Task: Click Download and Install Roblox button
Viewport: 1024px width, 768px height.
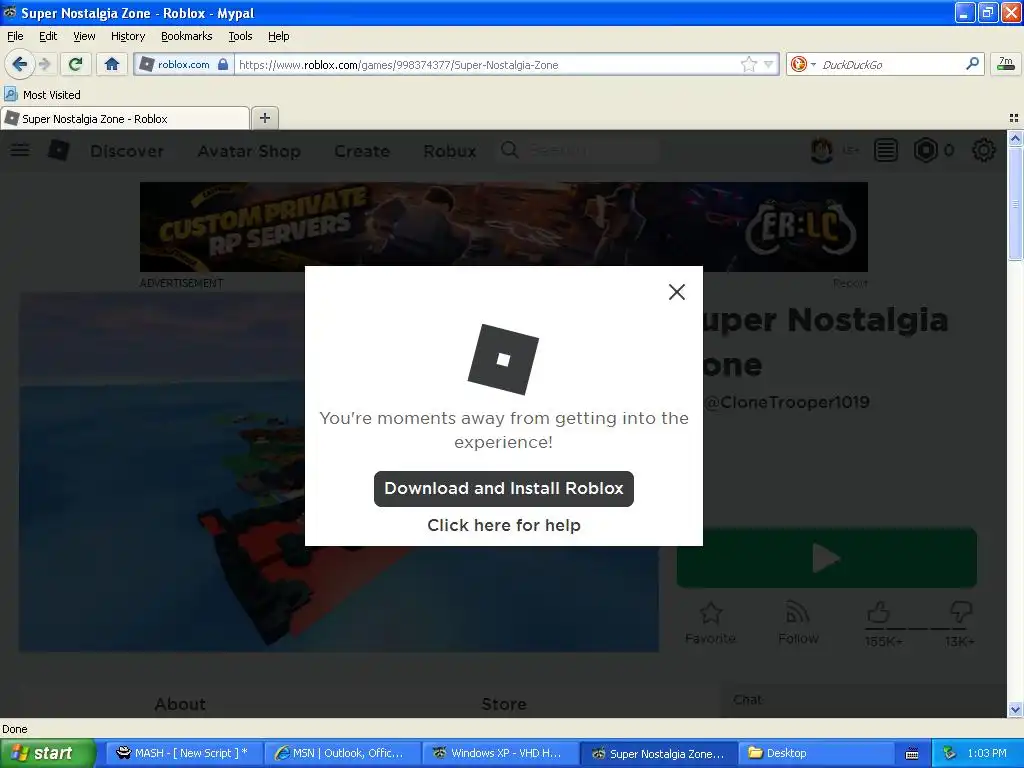Action: (504, 488)
